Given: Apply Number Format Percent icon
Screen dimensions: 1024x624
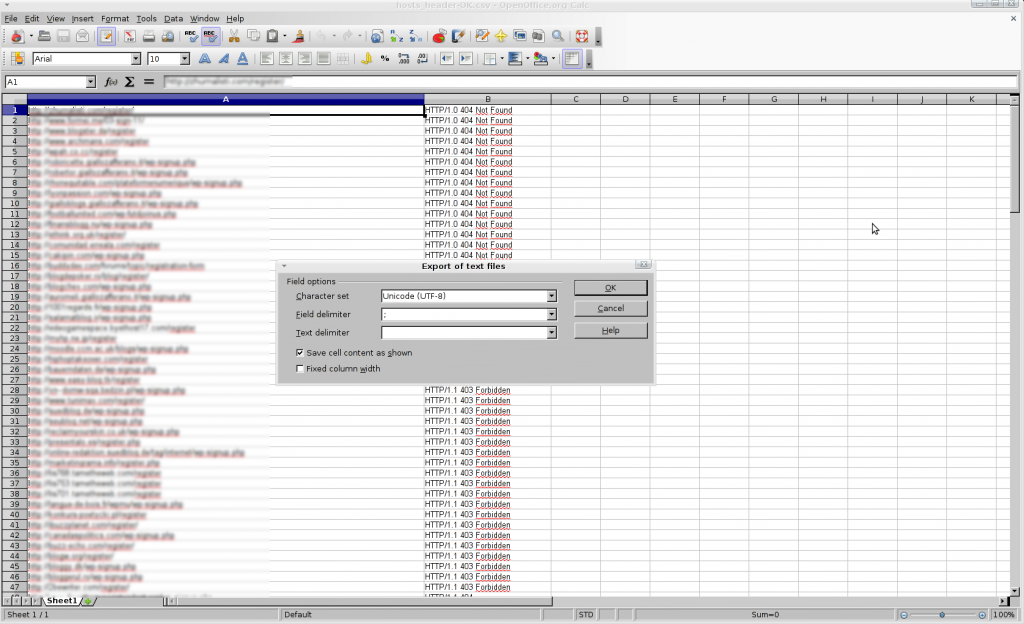Looking at the screenshot, I should (385, 59).
